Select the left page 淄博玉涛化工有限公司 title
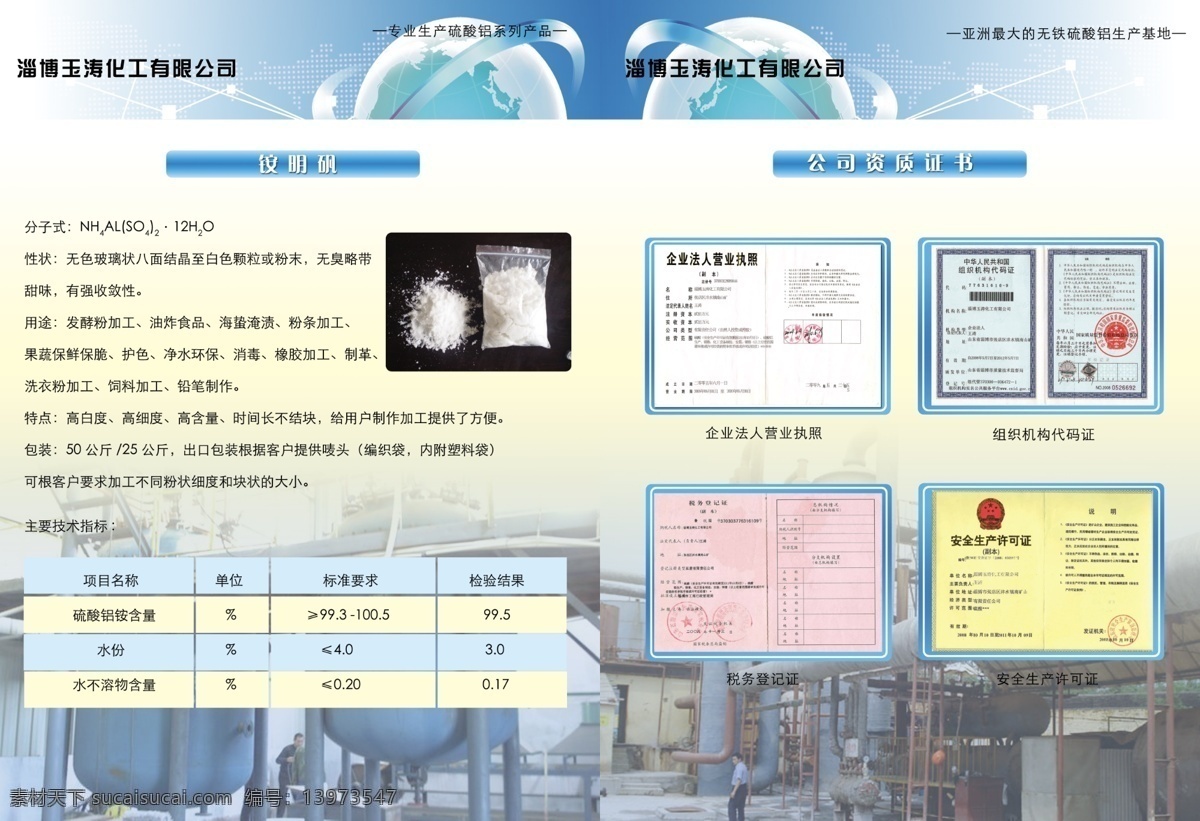Viewport: 1200px width, 821px height. click(127, 69)
